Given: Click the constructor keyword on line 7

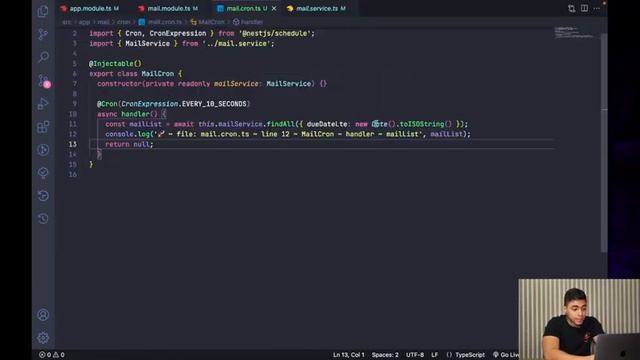Looking at the screenshot, I should [119, 84].
